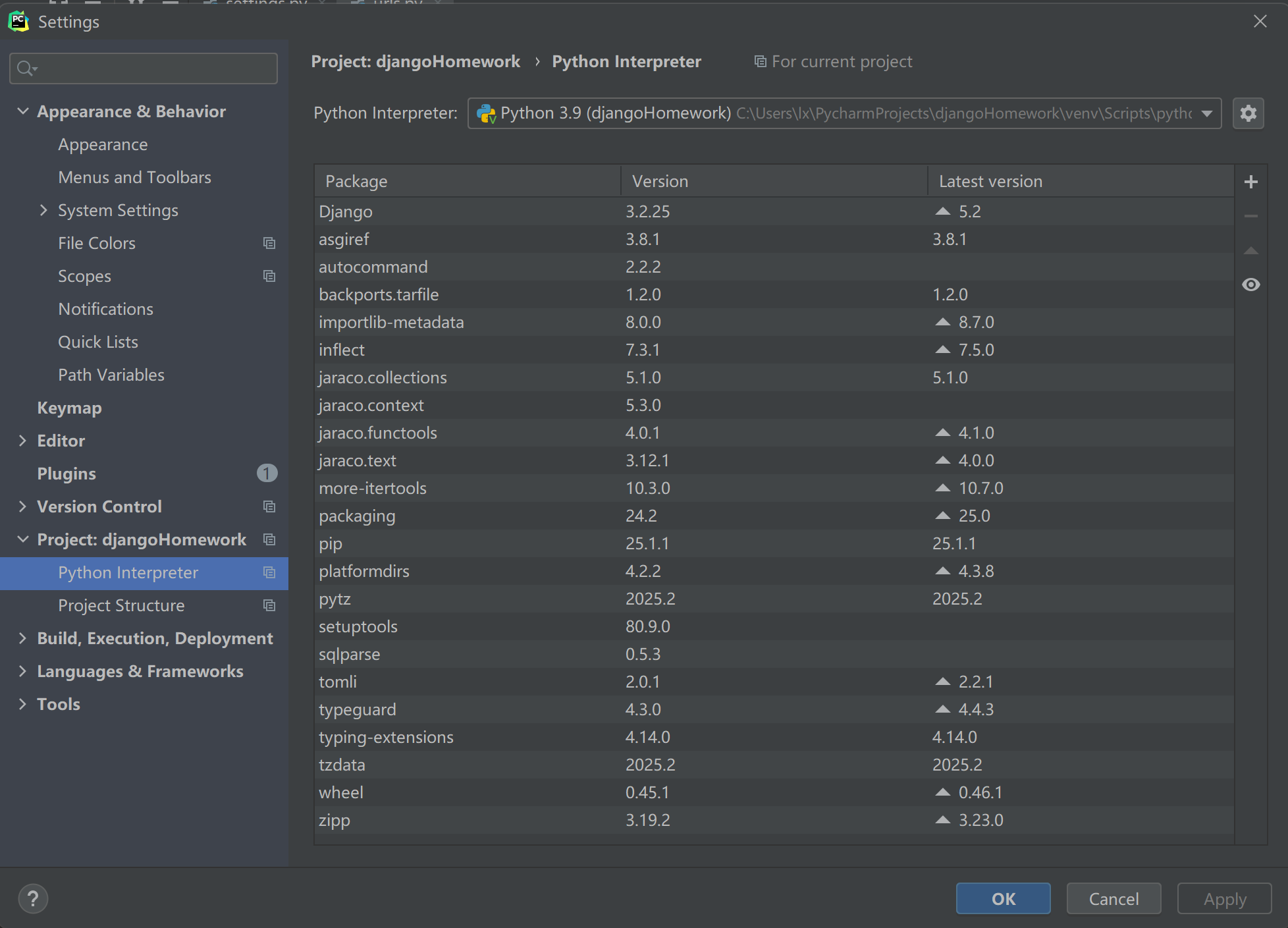Click the Django upgrade available arrow
1288x928 pixels.
pos(943,211)
